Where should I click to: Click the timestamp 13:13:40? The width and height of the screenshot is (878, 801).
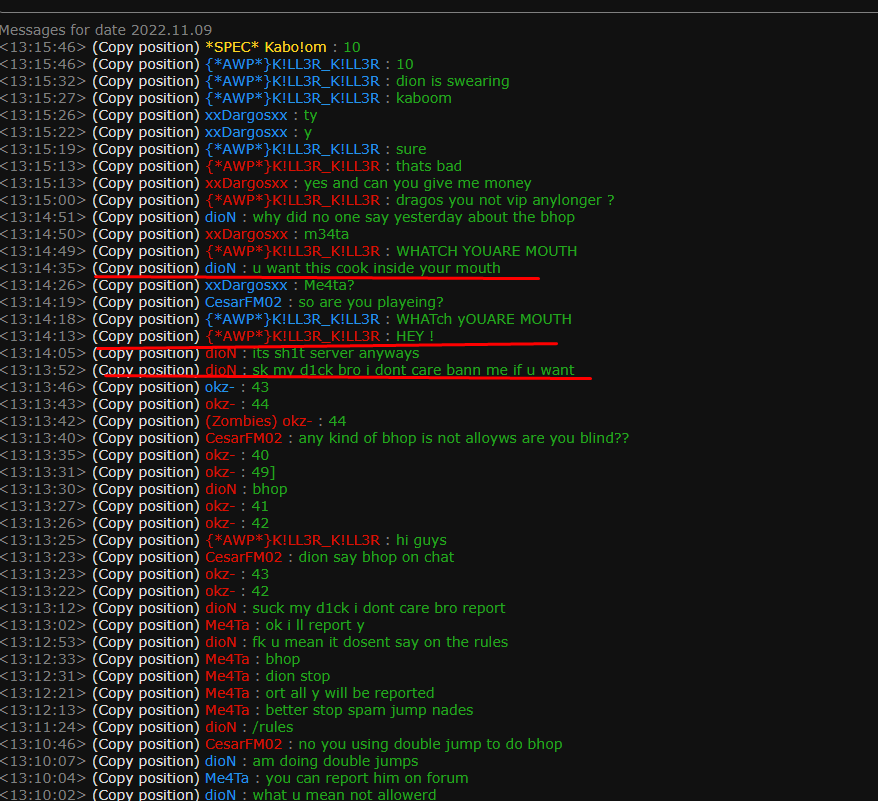click(x=43, y=438)
